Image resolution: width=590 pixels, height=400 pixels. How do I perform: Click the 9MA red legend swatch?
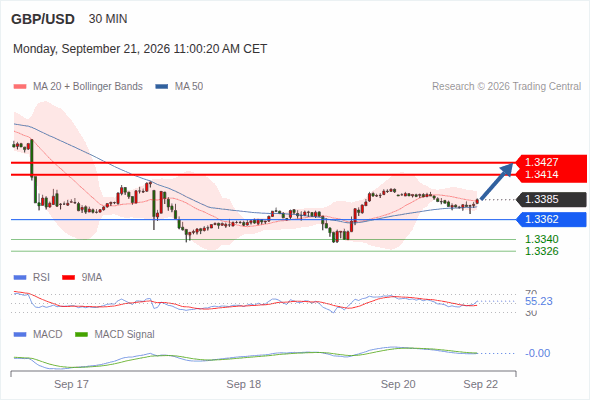click(68, 278)
